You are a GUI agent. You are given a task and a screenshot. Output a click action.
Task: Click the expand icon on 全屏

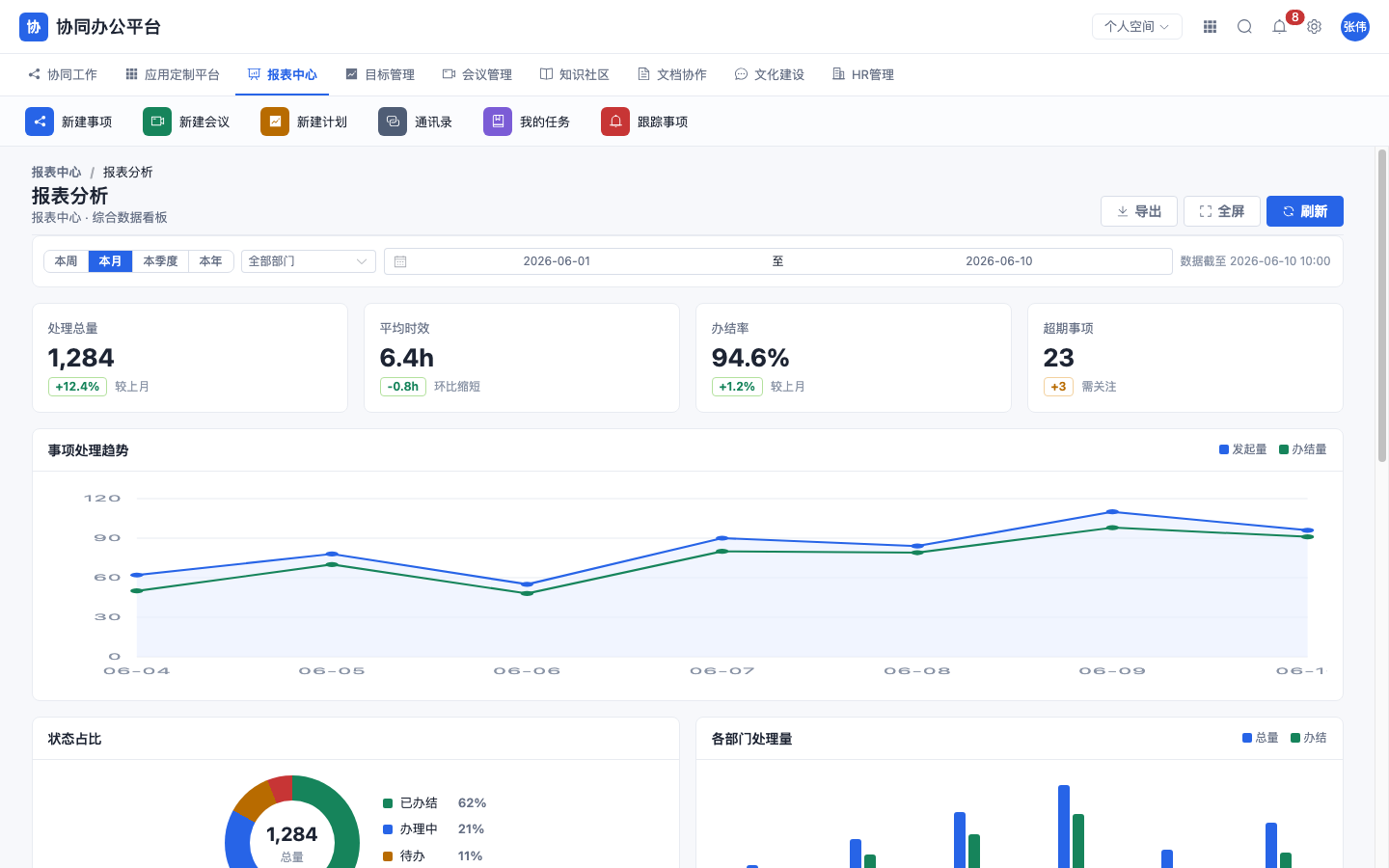(1205, 211)
